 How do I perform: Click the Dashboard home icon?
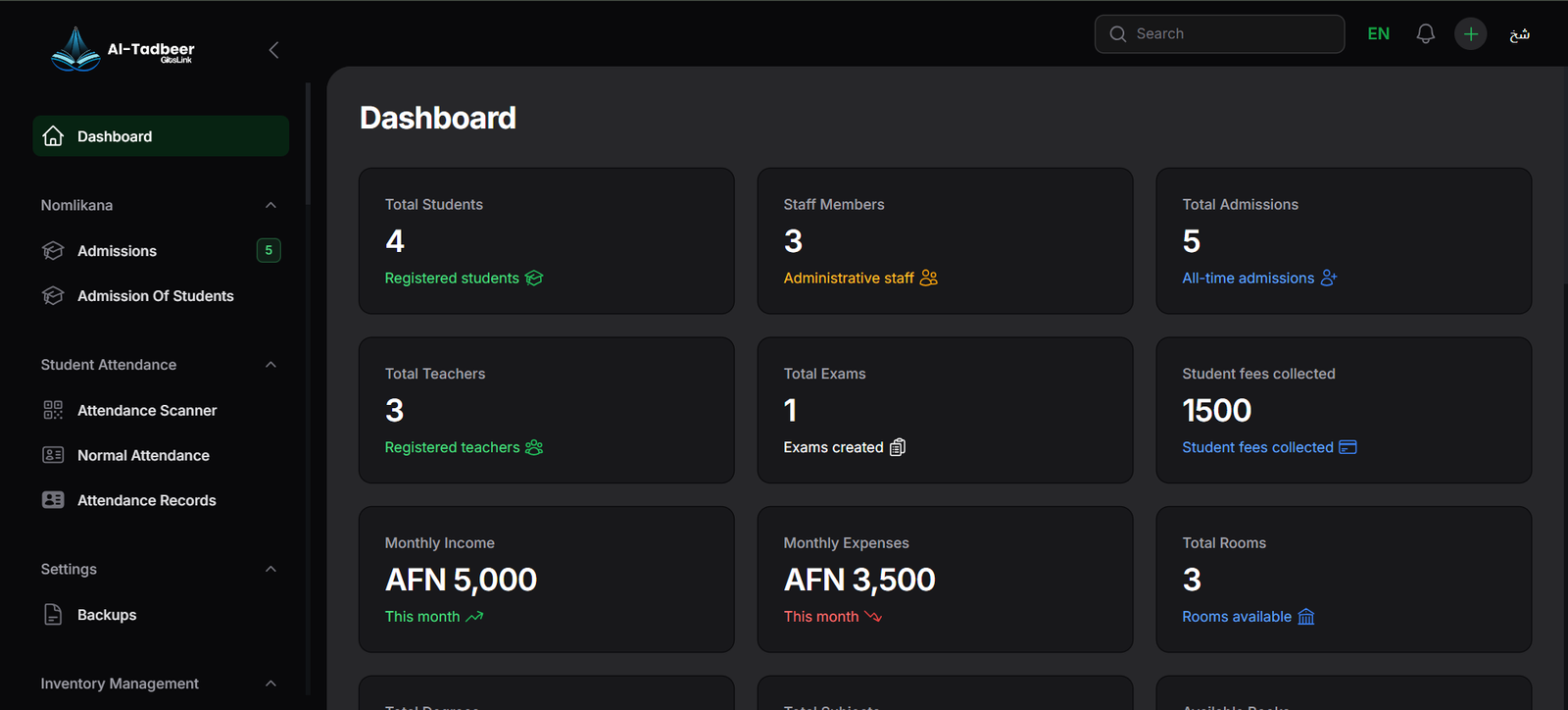pyautogui.click(x=54, y=136)
